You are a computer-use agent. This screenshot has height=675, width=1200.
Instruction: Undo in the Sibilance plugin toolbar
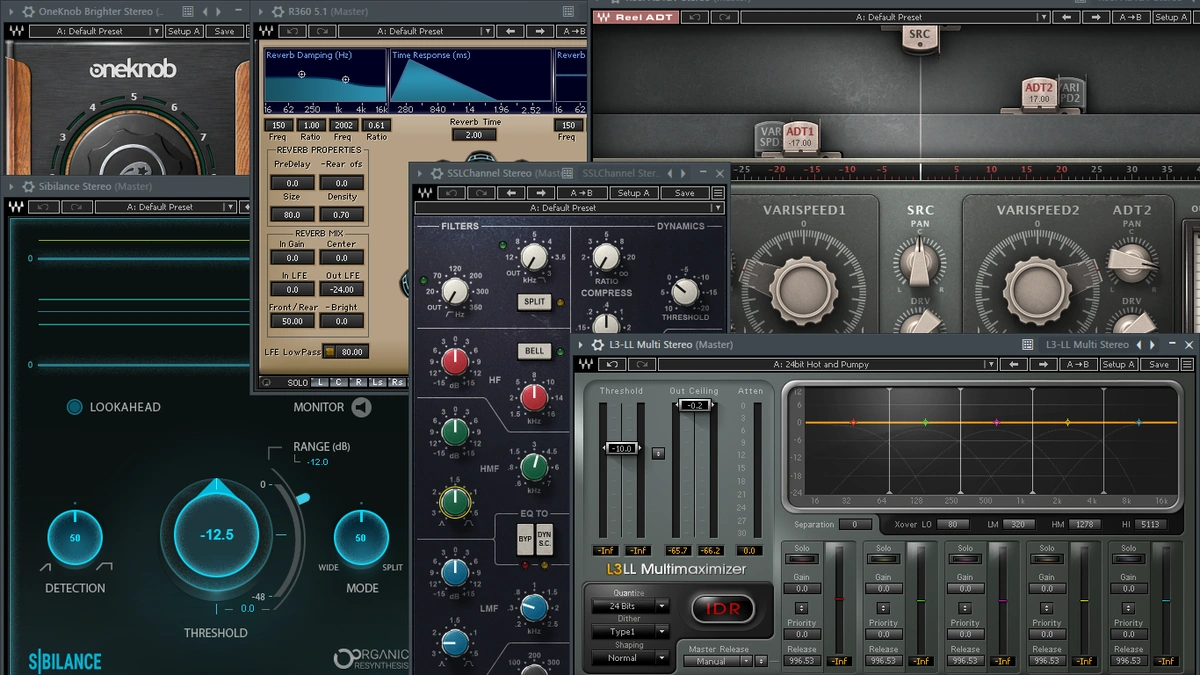[42, 207]
